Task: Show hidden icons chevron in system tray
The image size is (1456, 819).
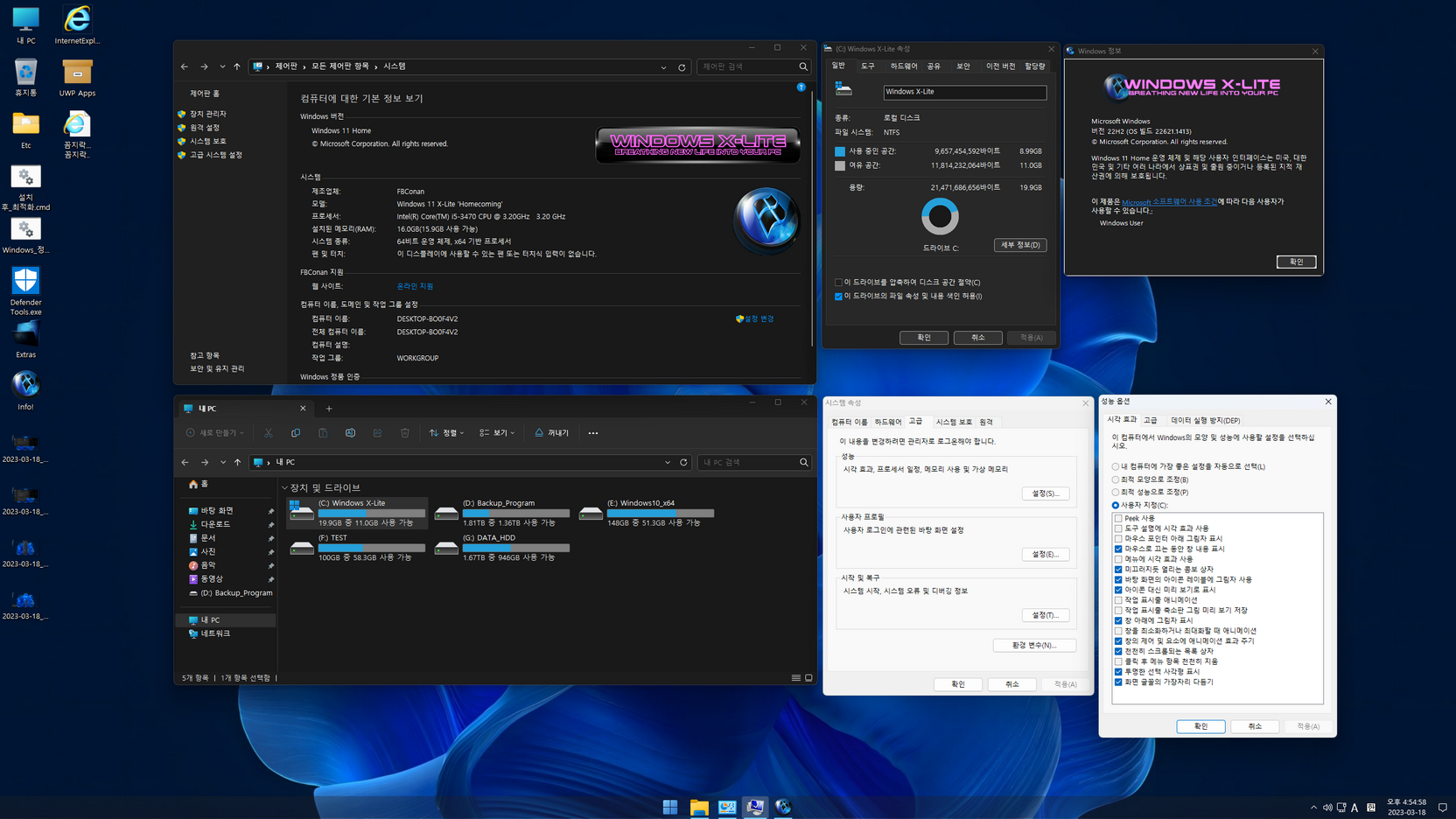Action: pyautogui.click(x=1313, y=808)
